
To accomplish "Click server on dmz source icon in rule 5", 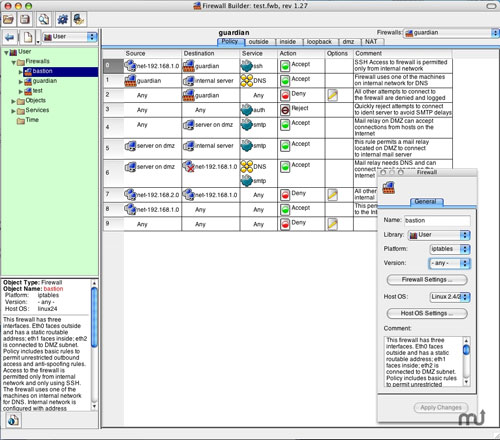I will click(130, 146).
